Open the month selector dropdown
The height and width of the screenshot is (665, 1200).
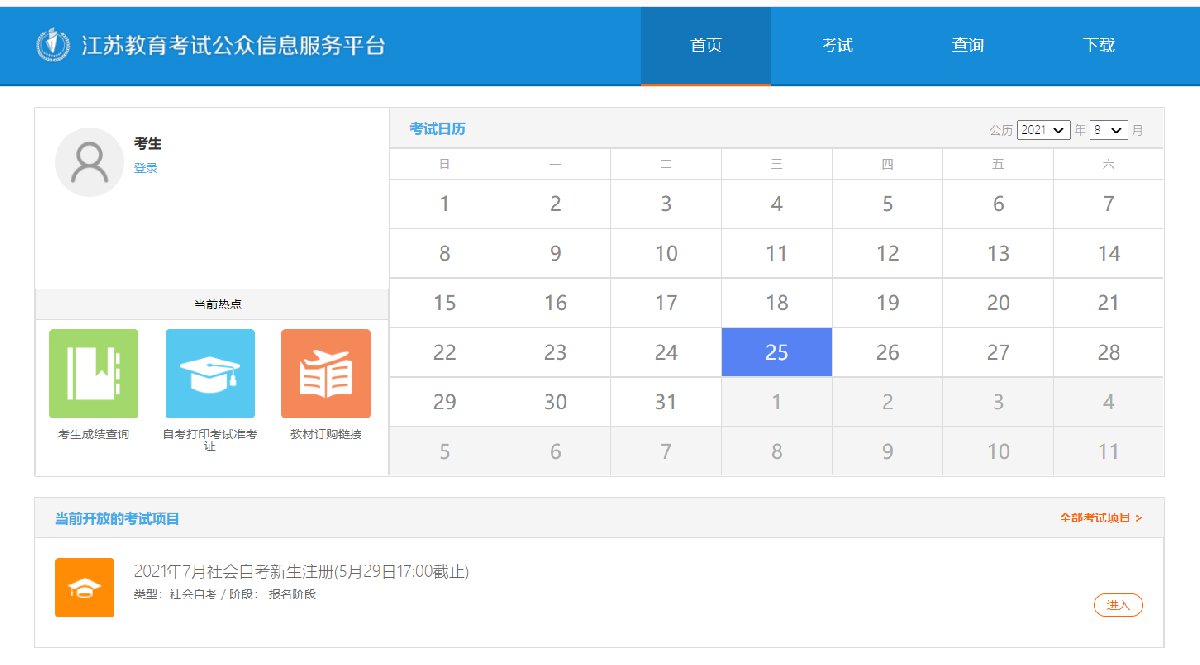coord(1109,130)
